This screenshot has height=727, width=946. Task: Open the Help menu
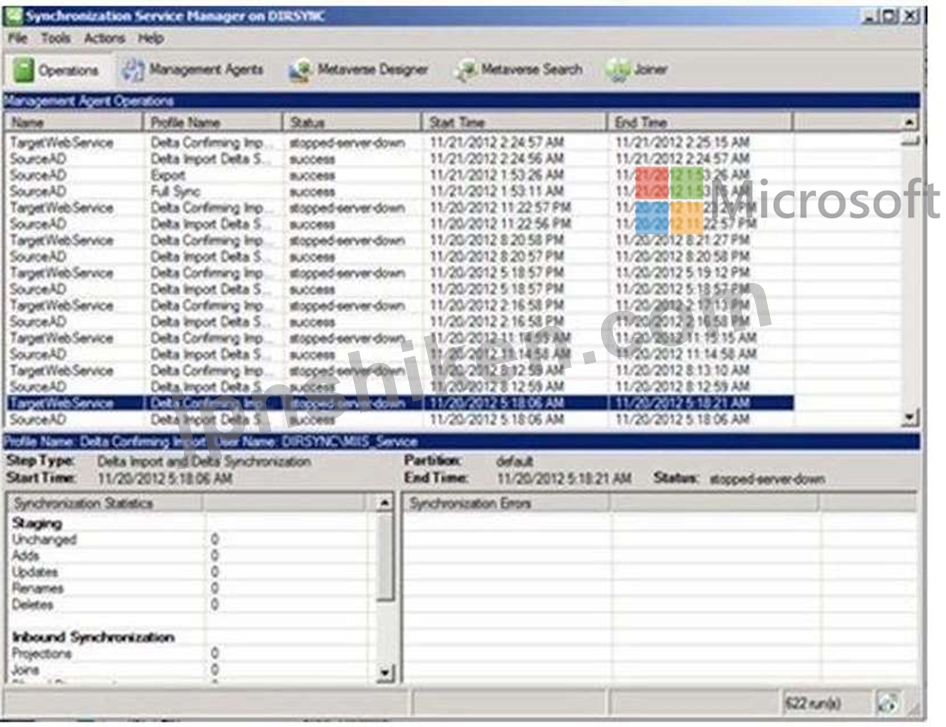151,39
